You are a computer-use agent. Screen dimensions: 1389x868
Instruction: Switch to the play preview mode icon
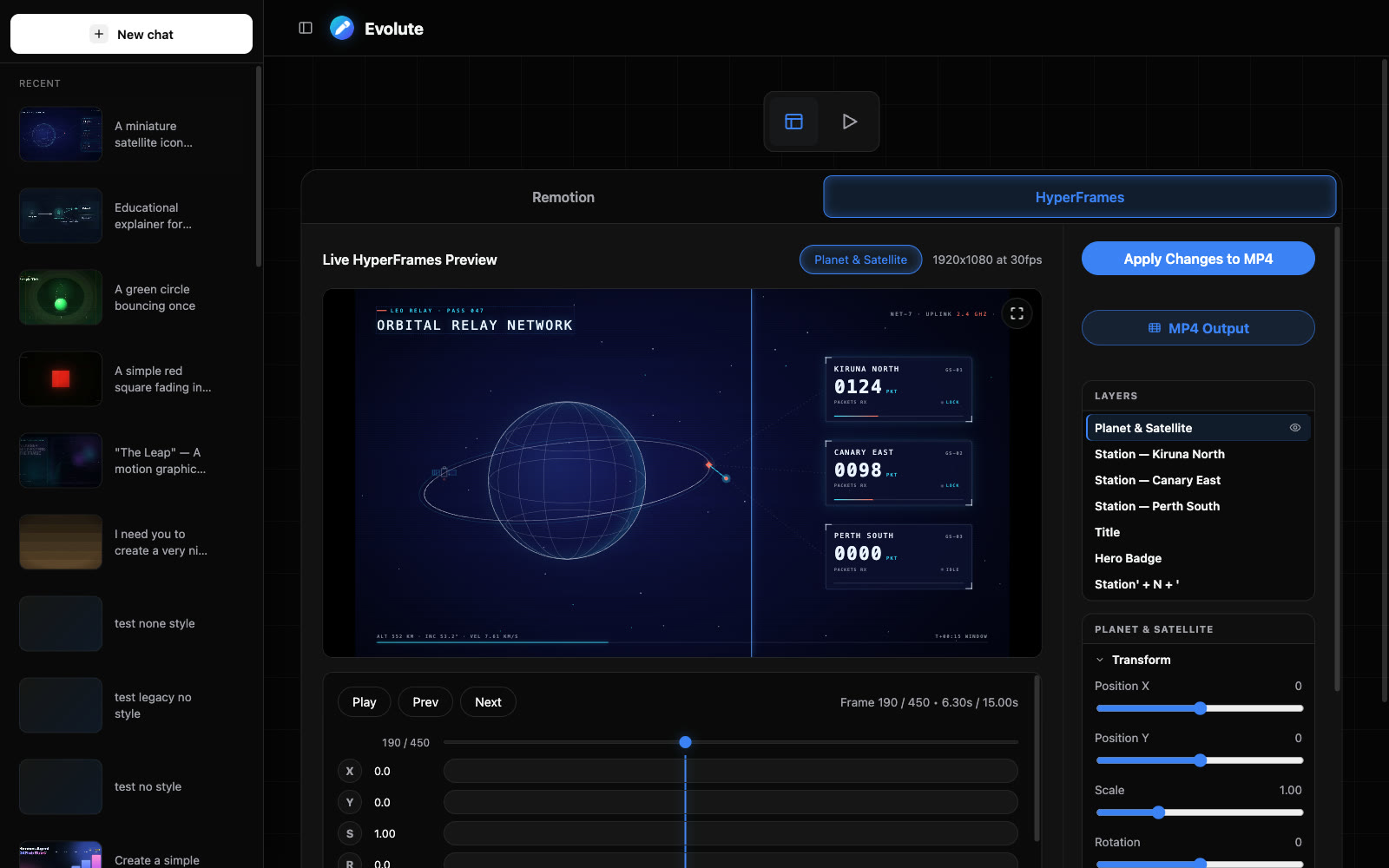[x=849, y=122]
